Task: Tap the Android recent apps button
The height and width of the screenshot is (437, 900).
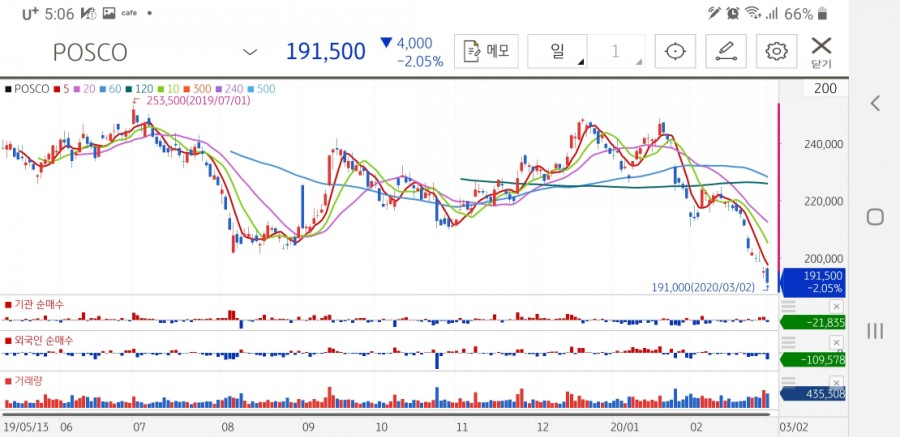Action: tap(875, 331)
